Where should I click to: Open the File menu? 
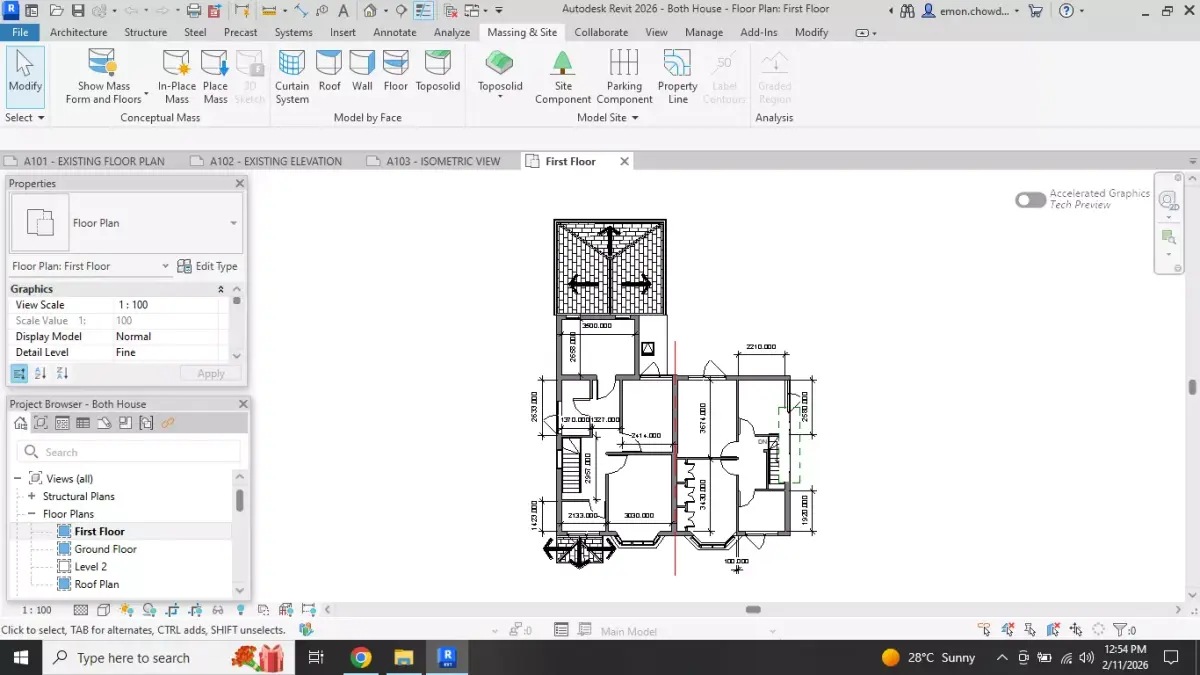point(20,32)
